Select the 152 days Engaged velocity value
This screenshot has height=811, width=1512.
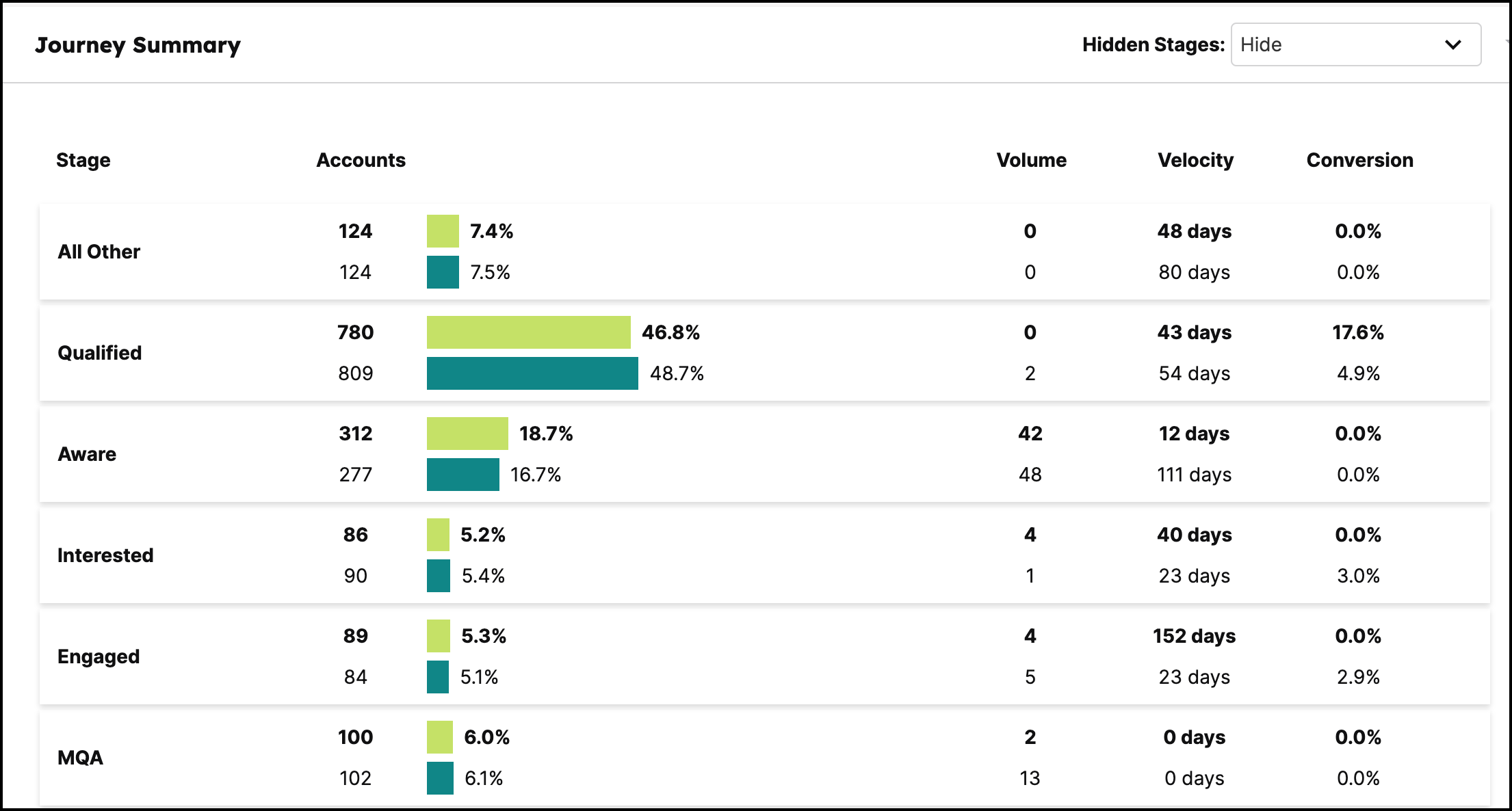pyautogui.click(x=1195, y=636)
